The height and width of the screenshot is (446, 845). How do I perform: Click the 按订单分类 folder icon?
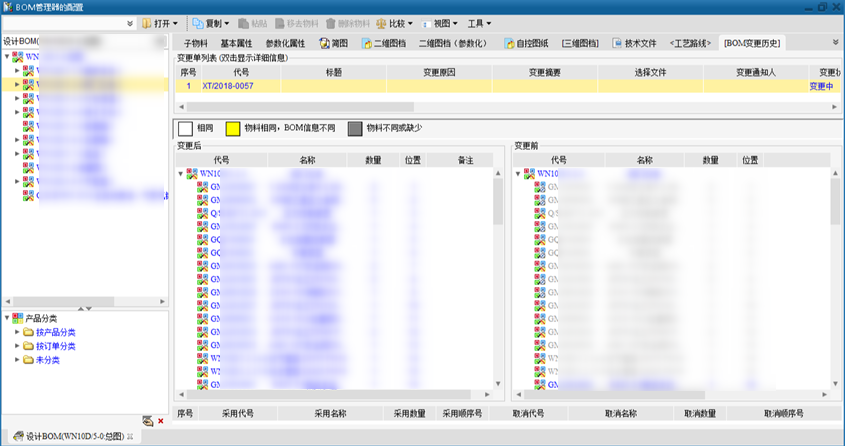pyautogui.click(x=29, y=346)
